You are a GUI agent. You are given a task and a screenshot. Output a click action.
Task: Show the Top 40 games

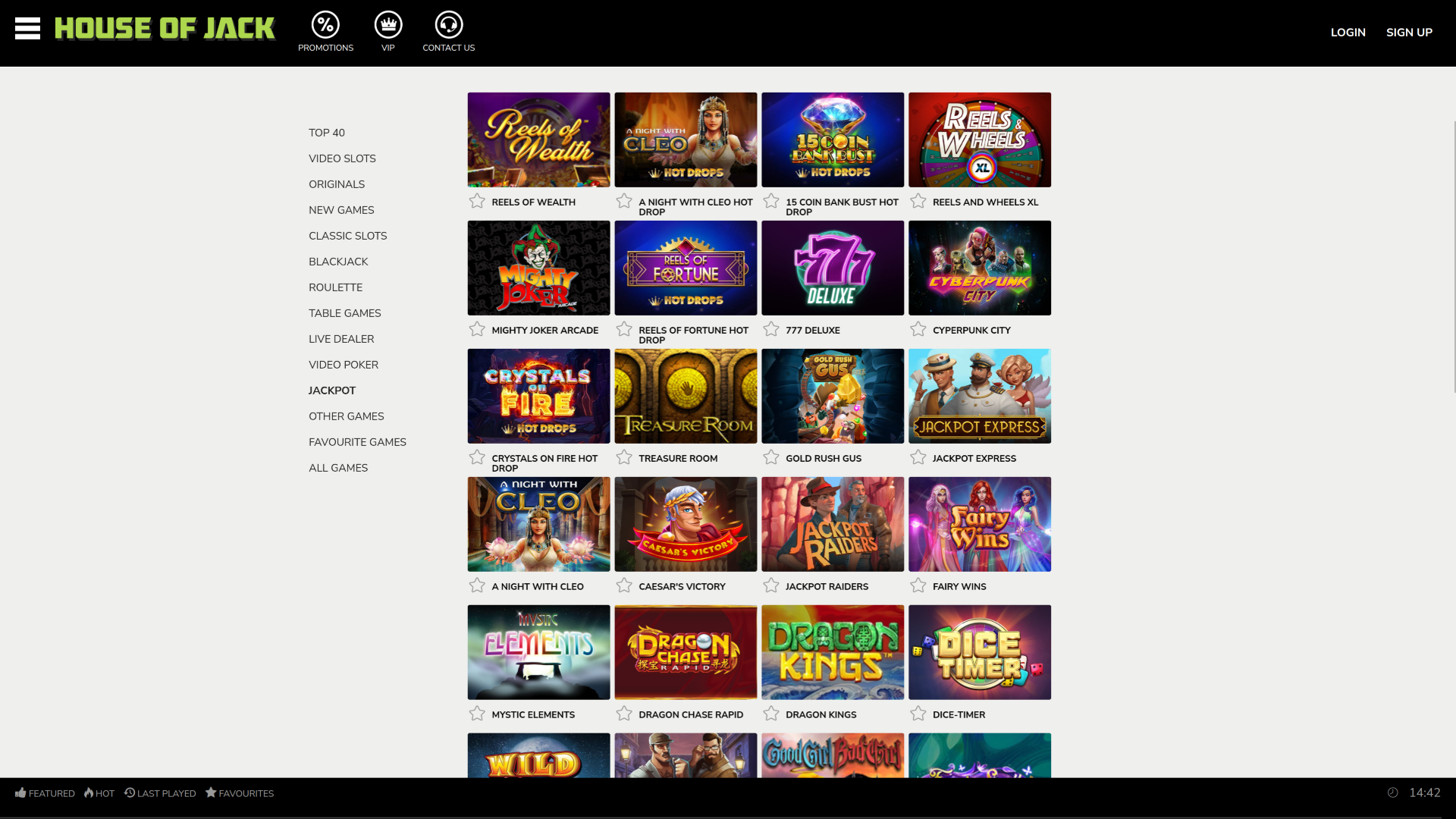325,132
